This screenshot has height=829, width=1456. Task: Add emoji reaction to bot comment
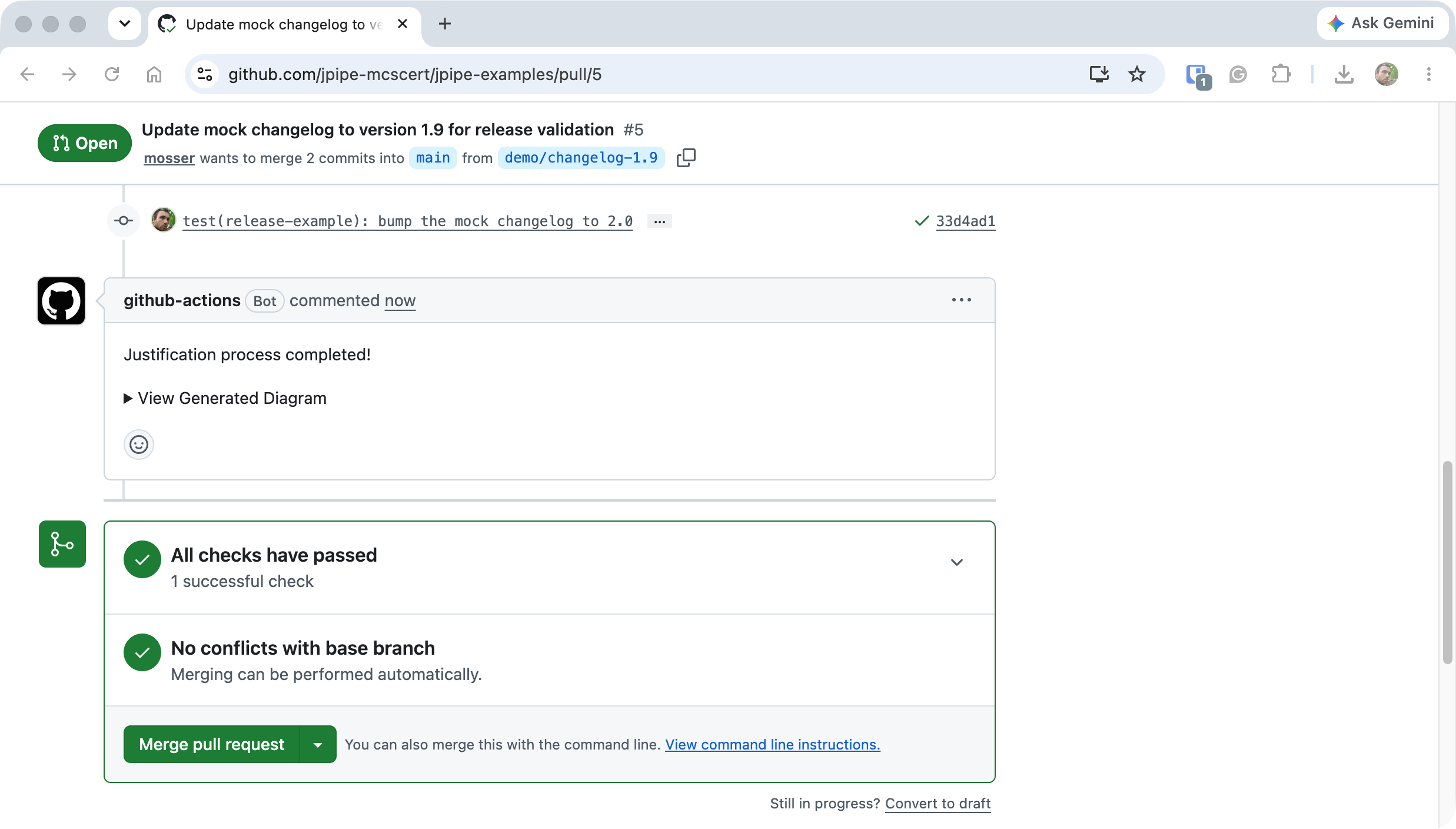(x=139, y=445)
